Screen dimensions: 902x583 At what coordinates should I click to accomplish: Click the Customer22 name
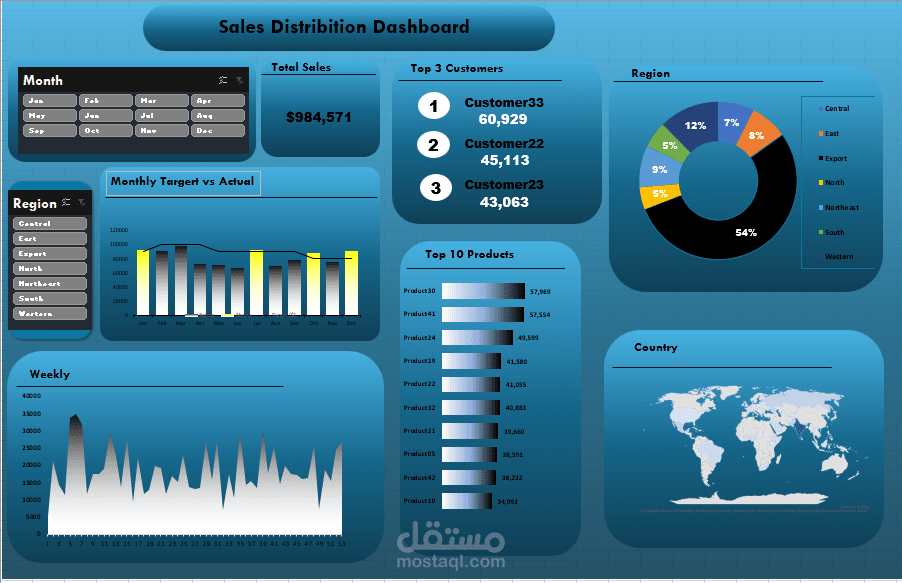pos(504,143)
